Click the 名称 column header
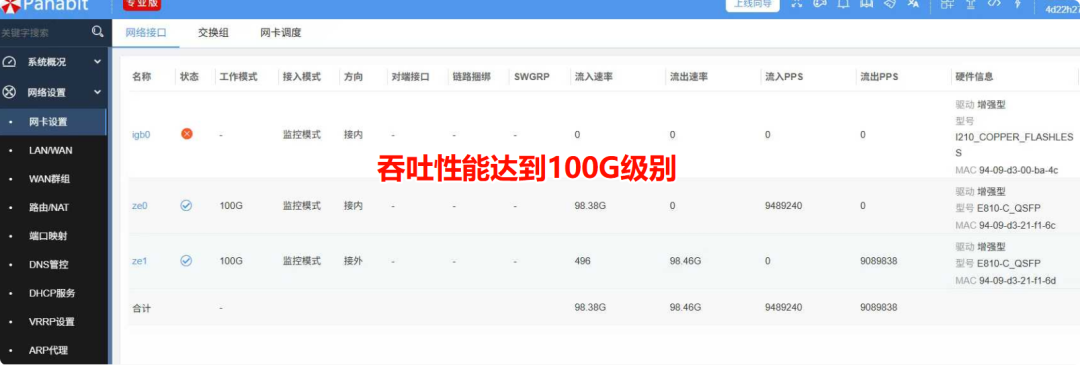Viewport: 1080px width, 365px height. [141, 77]
